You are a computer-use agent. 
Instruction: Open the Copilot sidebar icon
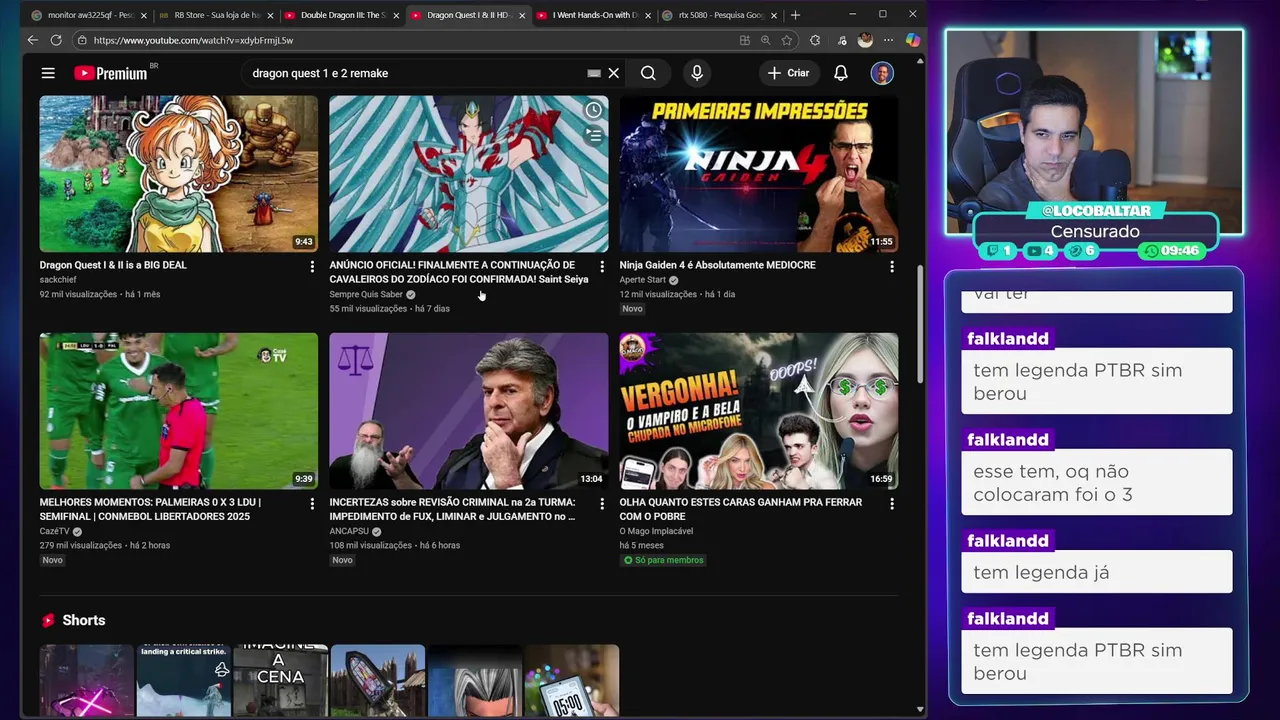[x=912, y=40]
